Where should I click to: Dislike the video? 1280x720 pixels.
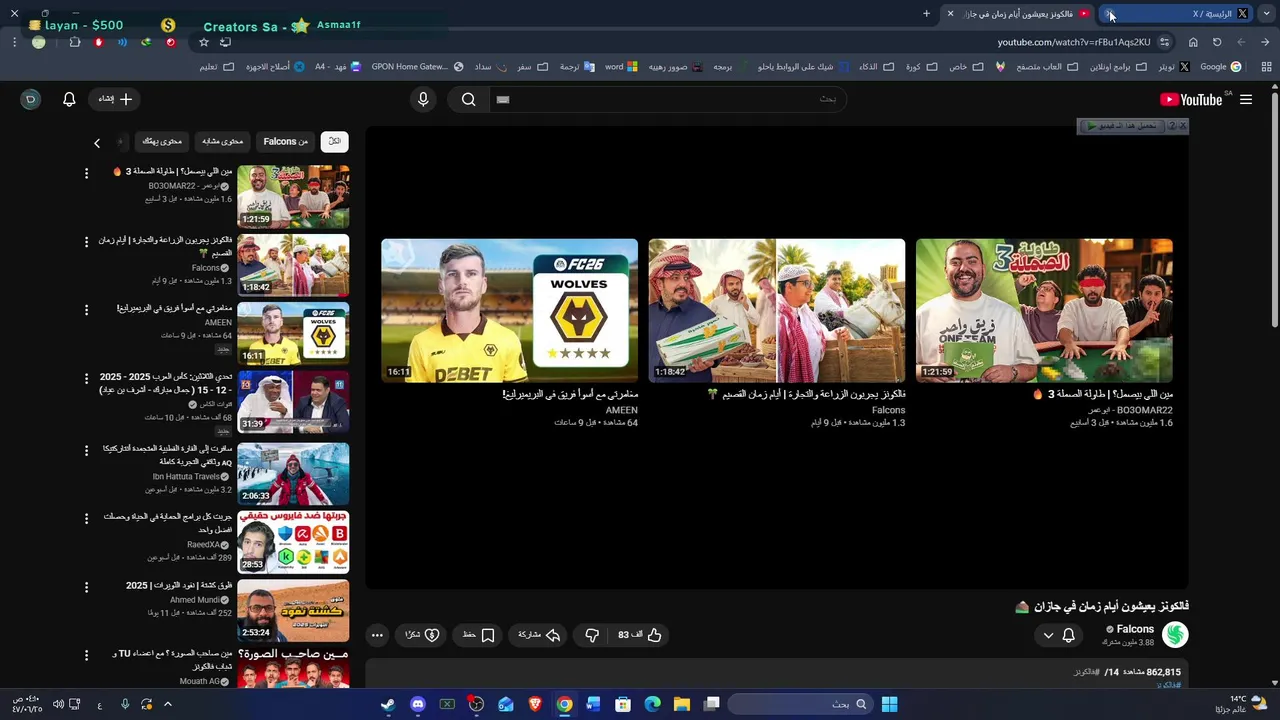pyautogui.click(x=592, y=635)
